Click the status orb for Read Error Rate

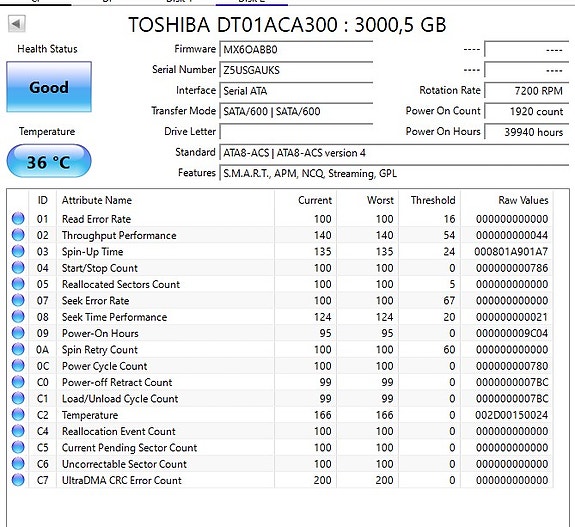coord(18,219)
